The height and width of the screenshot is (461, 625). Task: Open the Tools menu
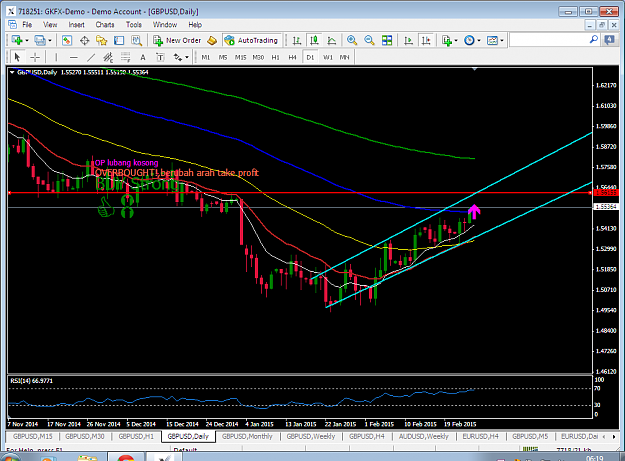[x=134, y=25]
